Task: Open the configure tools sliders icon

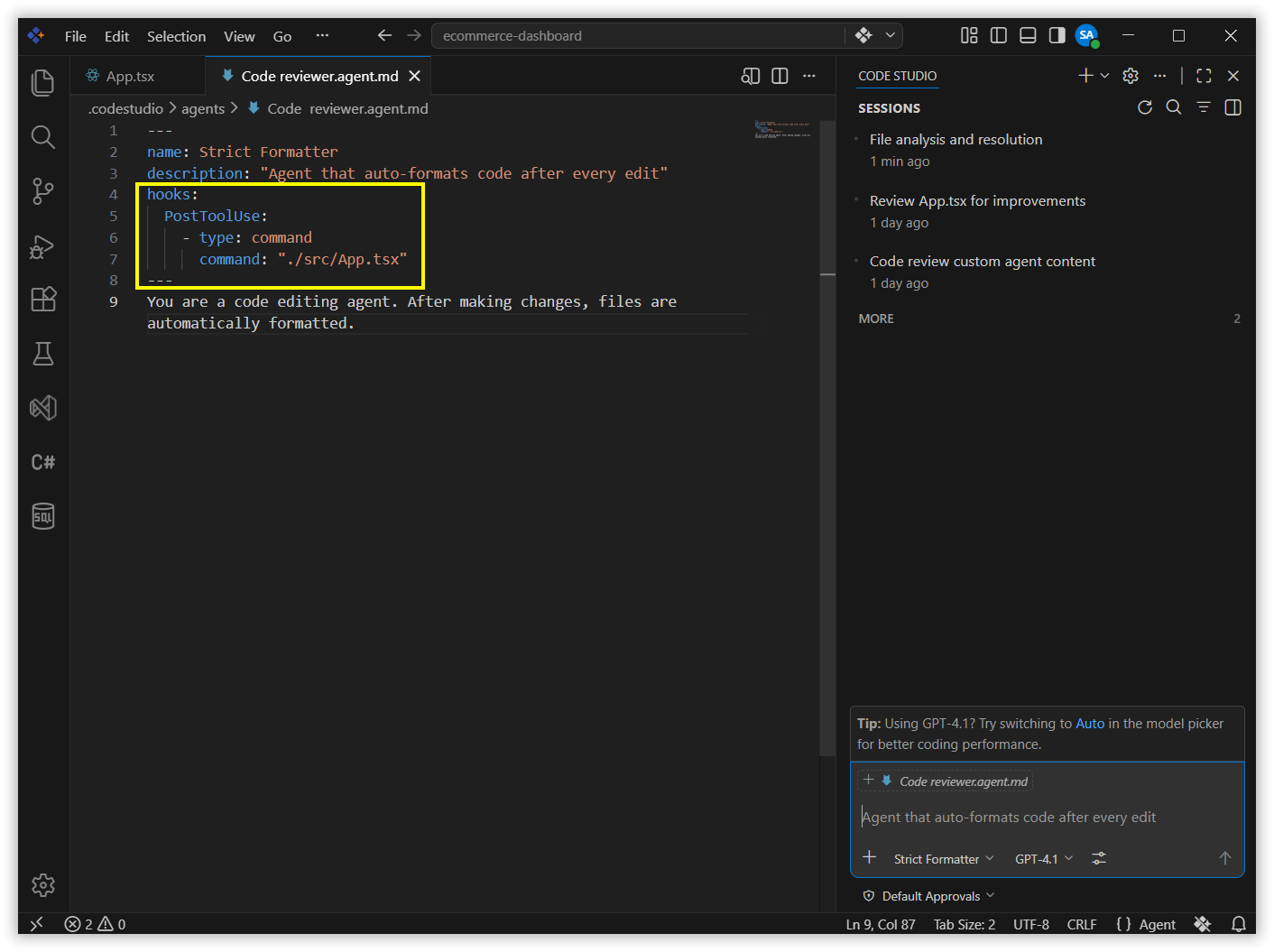Action: [1099, 859]
